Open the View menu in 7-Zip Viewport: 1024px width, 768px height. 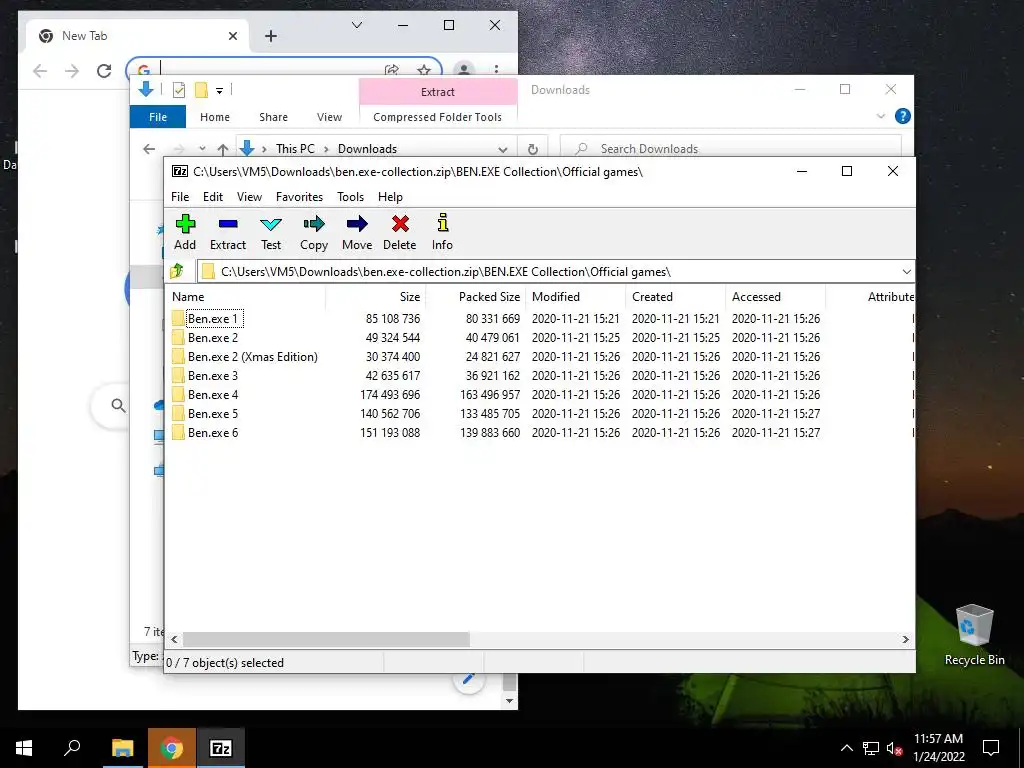(x=249, y=197)
